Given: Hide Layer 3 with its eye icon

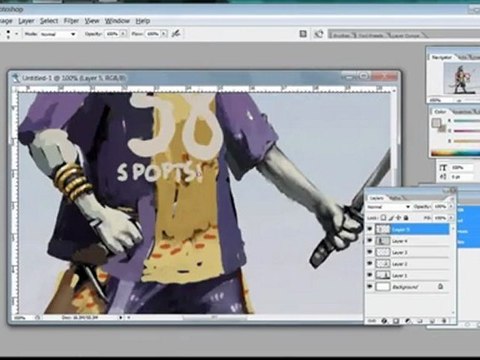Looking at the screenshot, I should [369, 252].
